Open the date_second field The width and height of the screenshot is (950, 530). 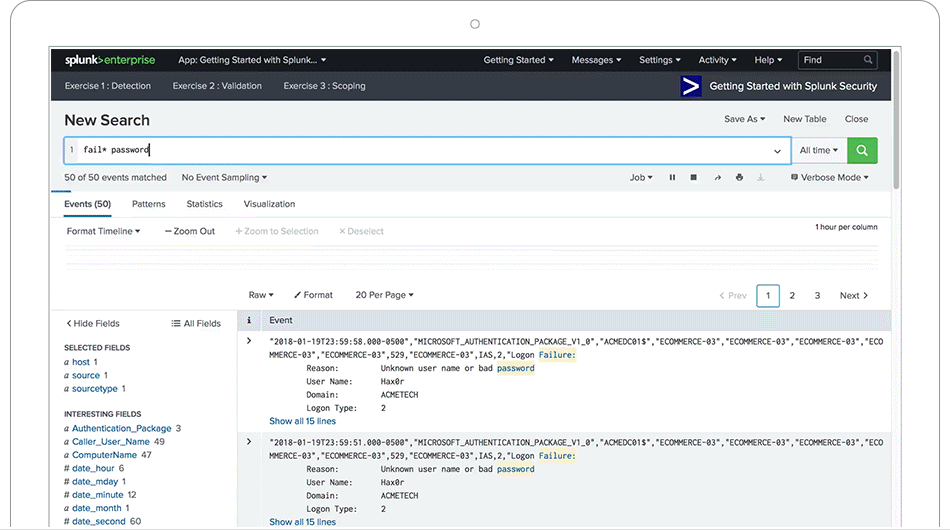[98, 522]
